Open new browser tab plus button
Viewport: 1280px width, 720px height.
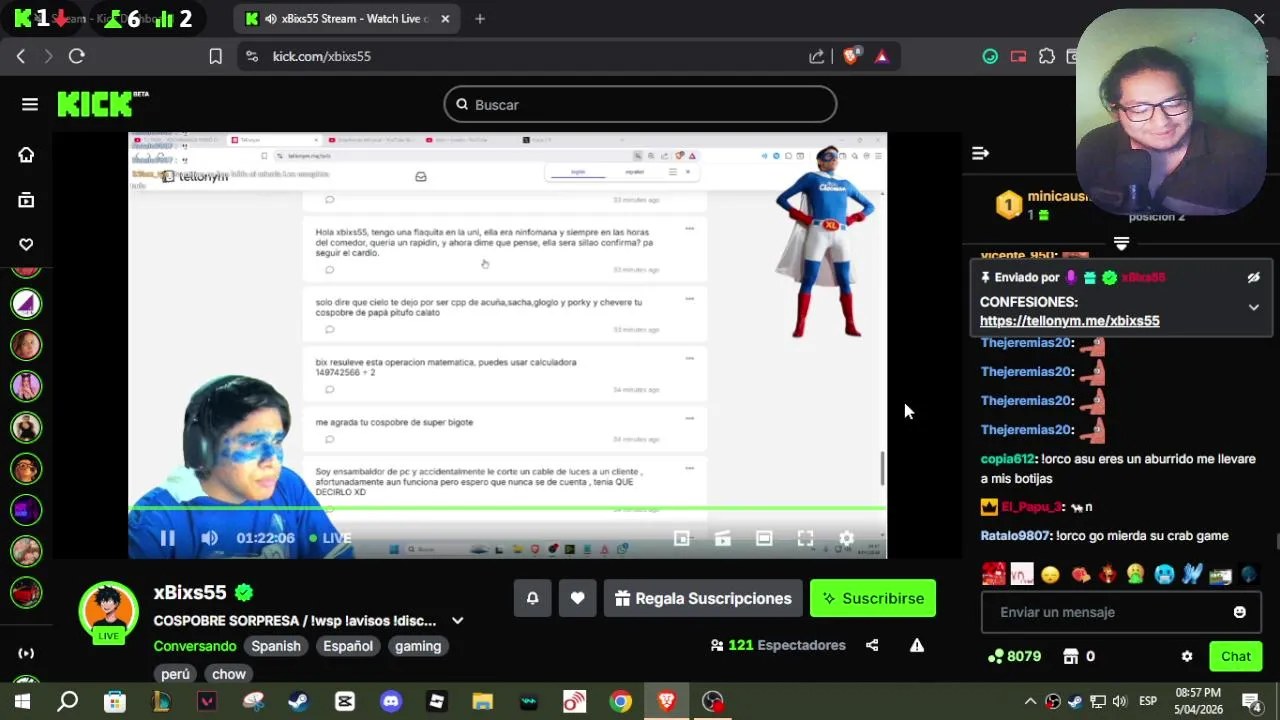tap(480, 19)
